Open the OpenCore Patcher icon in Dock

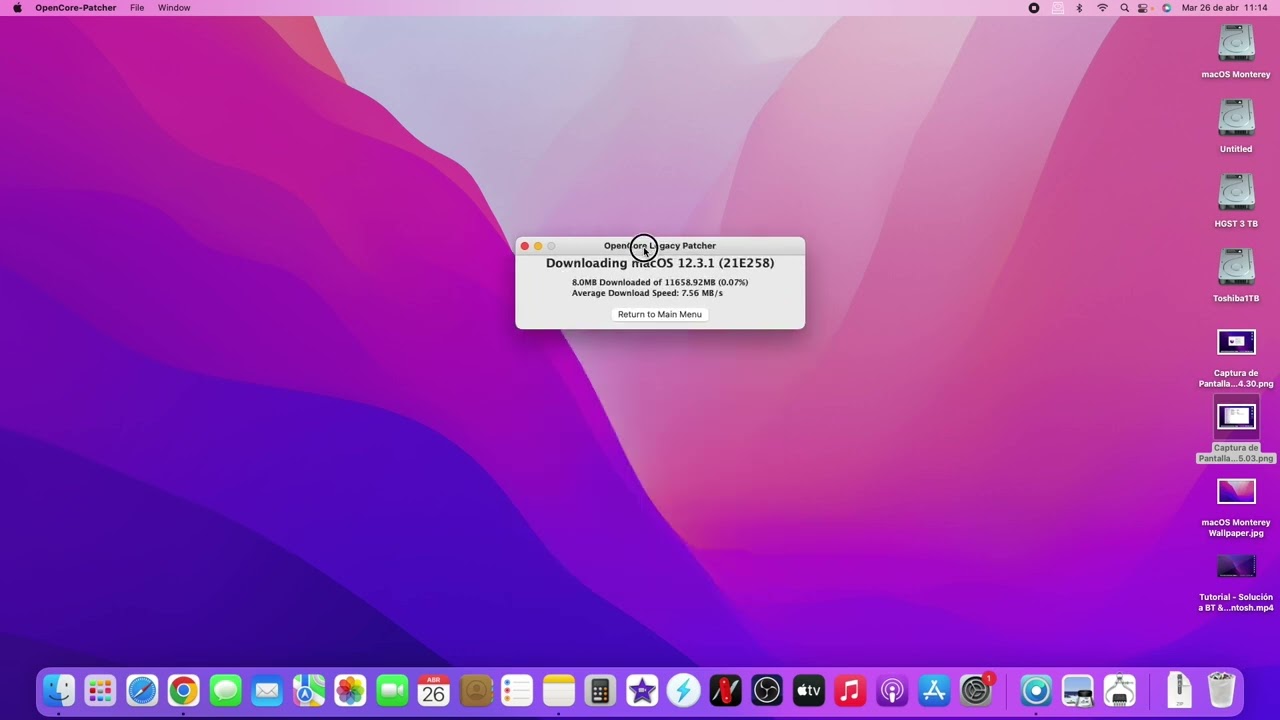[x=1036, y=690]
